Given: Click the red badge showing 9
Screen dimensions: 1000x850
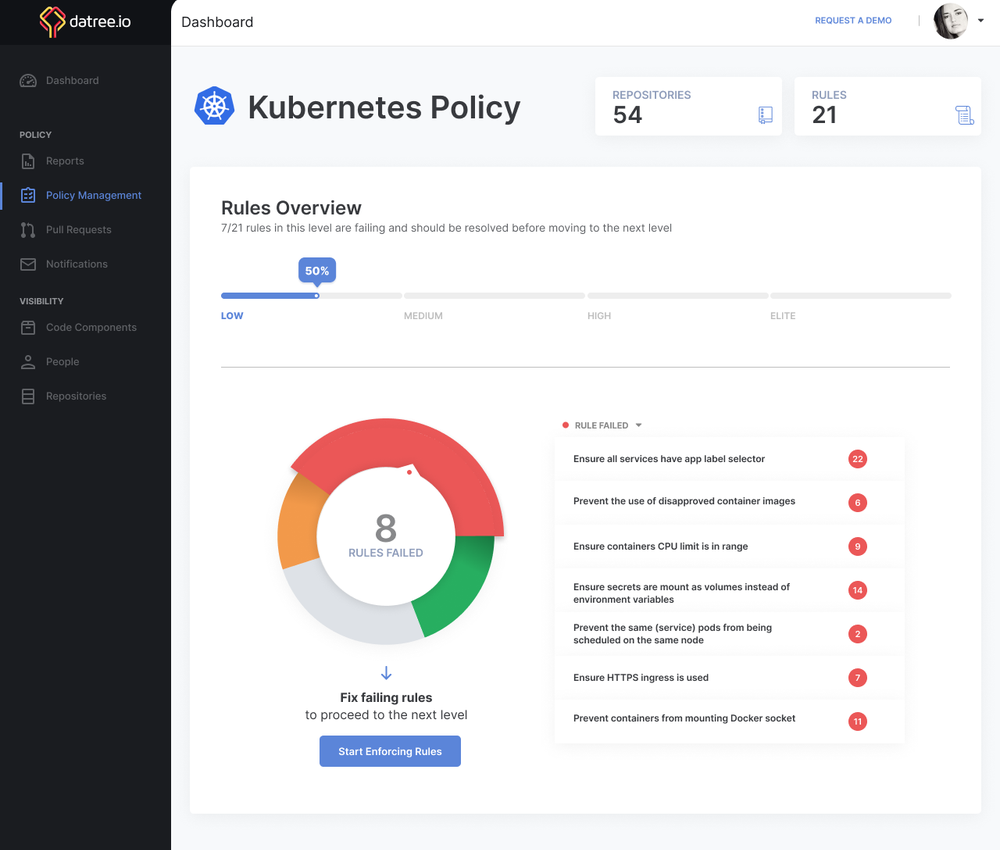Looking at the screenshot, I should 857,546.
